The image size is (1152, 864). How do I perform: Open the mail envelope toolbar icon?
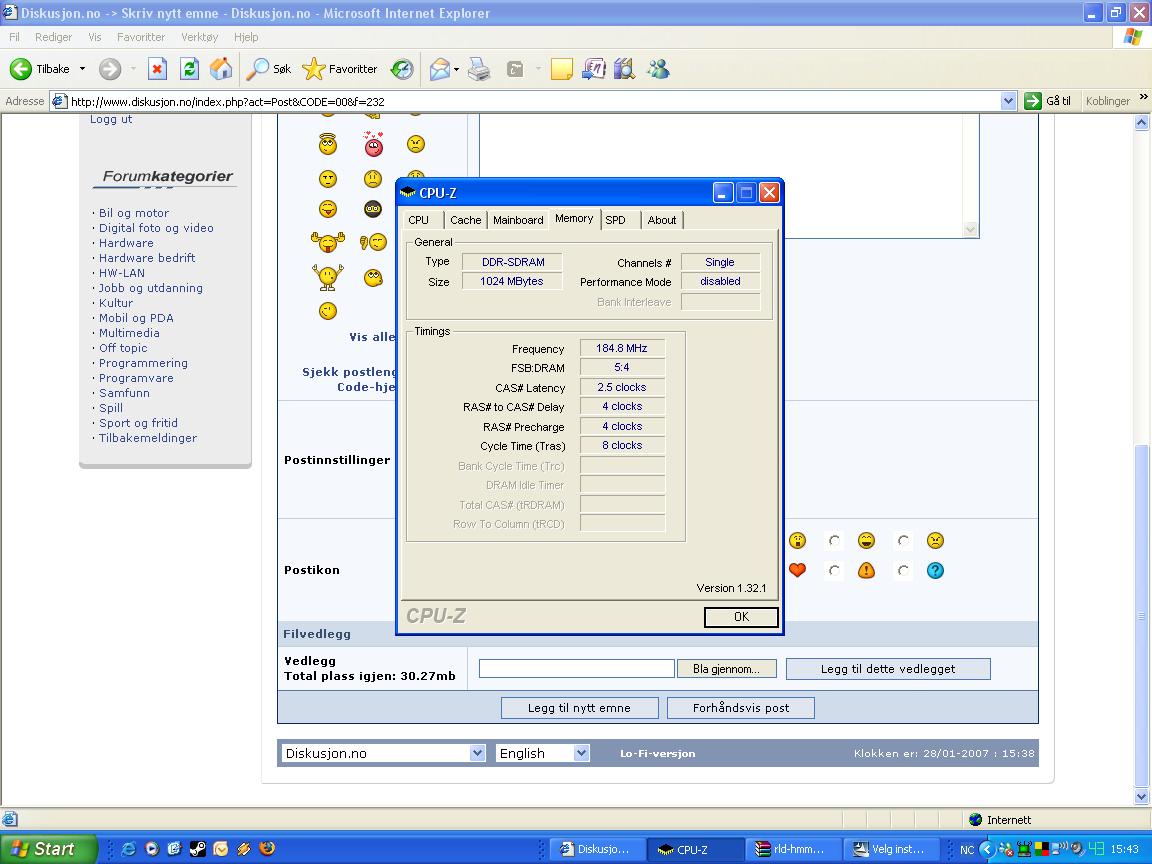pos(440,69)
